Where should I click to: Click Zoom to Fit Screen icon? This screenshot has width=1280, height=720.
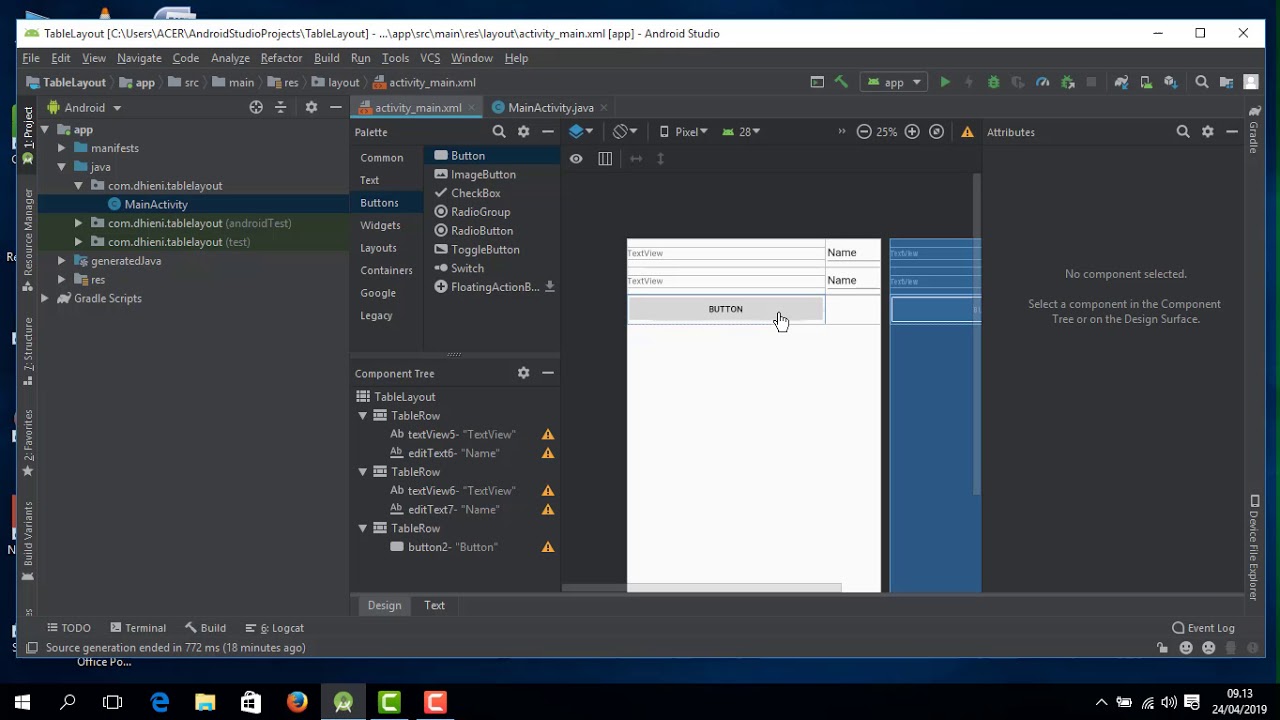click(x=936, y=132)
